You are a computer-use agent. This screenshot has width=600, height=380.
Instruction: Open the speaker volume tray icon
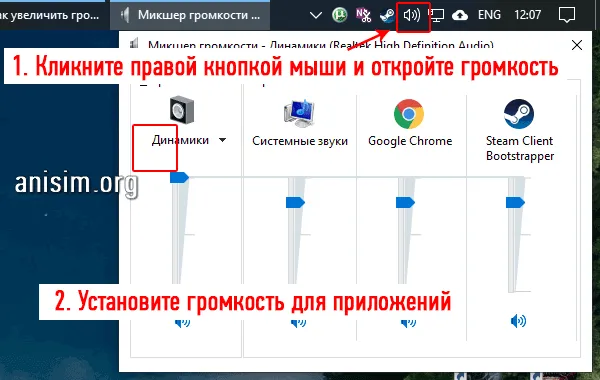[412, 15]
